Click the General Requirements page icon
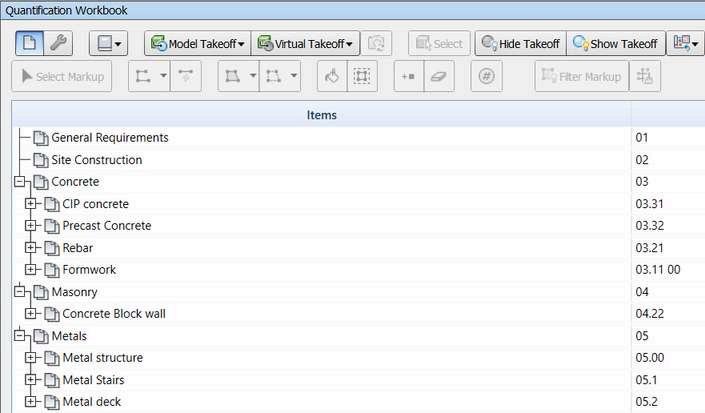Viewport: 705px width, 413px height. click(x=41, y=138)
